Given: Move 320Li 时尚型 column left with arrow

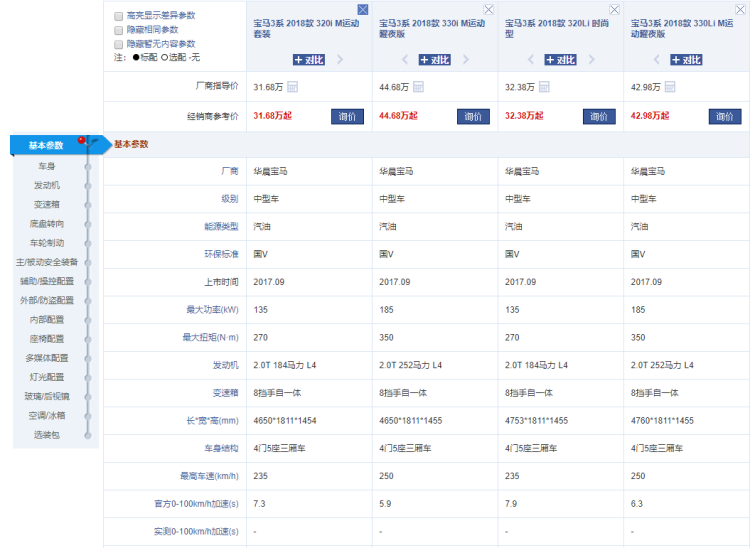Looking at the screenshot, I should click(x=531, y=60).
